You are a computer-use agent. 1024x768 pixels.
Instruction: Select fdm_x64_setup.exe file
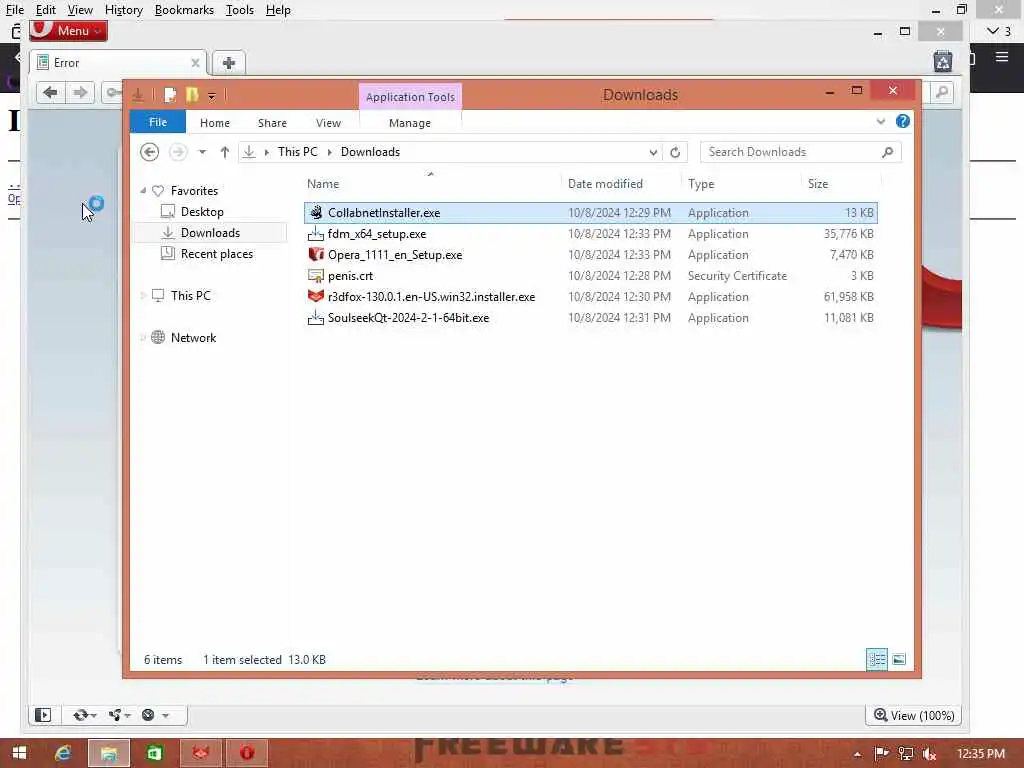click(x=590, y=234)
